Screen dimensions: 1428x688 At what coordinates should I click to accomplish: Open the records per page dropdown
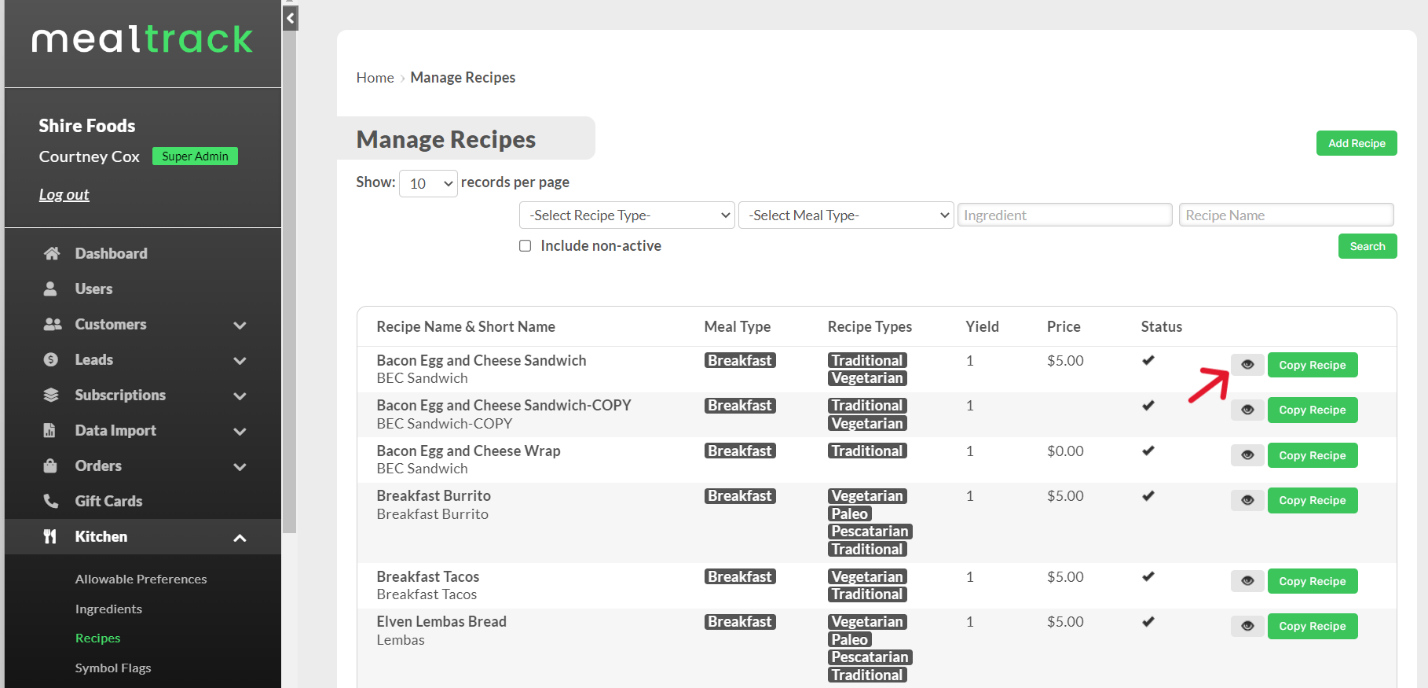coord(428,183)
